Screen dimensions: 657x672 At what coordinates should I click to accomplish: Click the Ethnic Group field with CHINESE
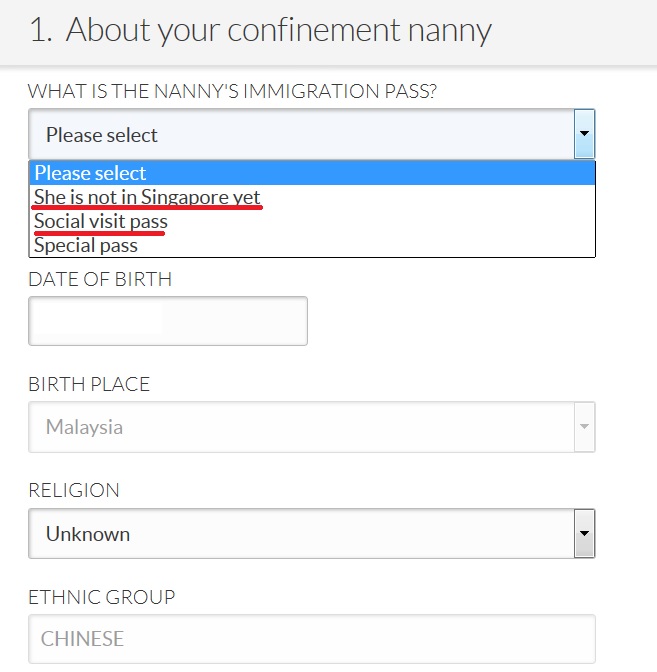pyautogui.click(x=312, y=639)
